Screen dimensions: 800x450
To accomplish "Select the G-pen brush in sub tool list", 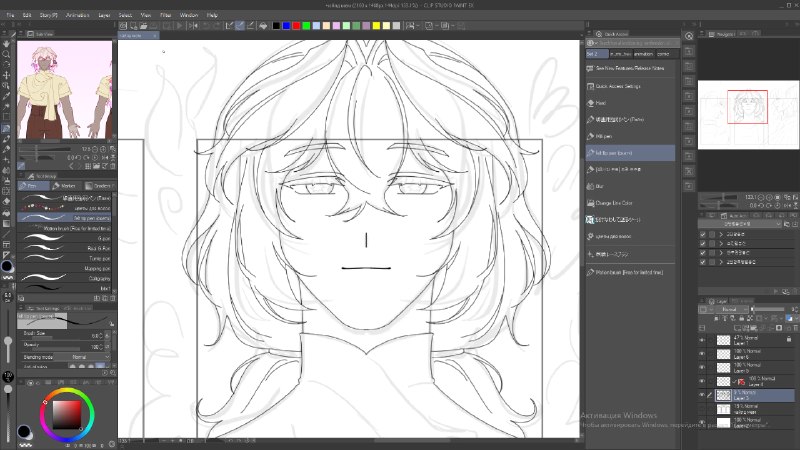I will (x=64, y=238).
